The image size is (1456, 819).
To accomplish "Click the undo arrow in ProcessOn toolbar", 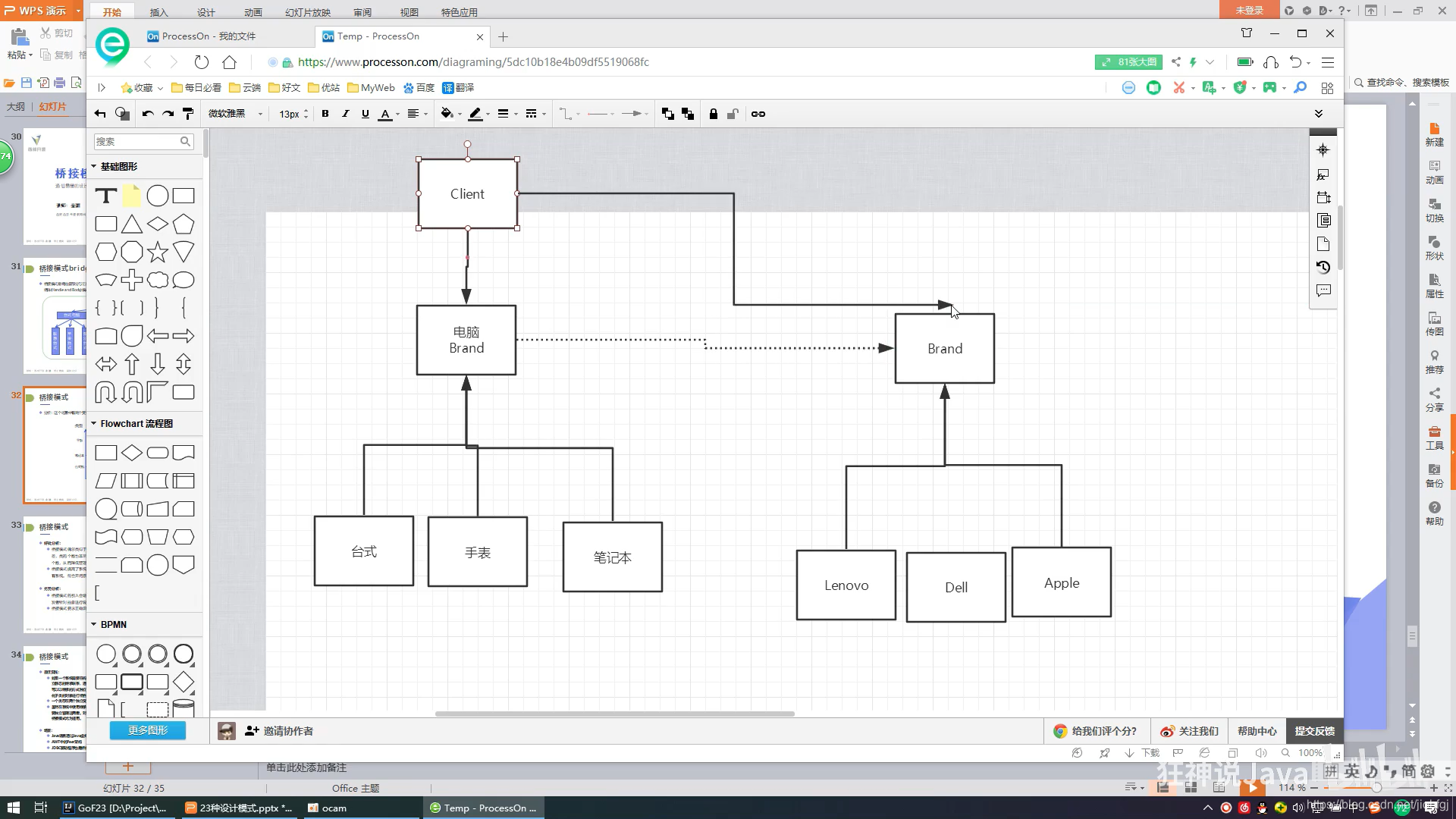I will (x=147, y=114).
